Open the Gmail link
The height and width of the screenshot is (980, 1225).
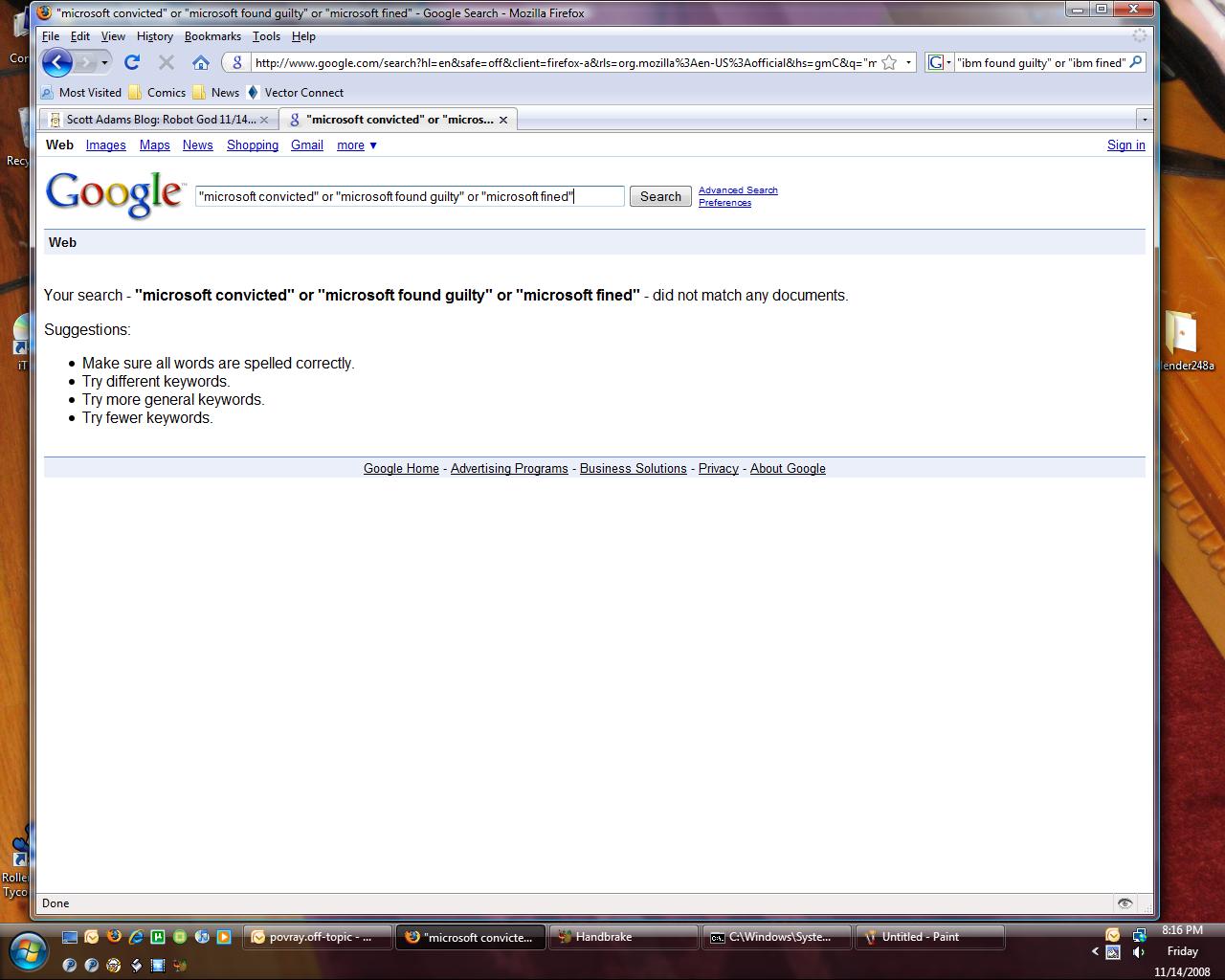tap(307, 145)
